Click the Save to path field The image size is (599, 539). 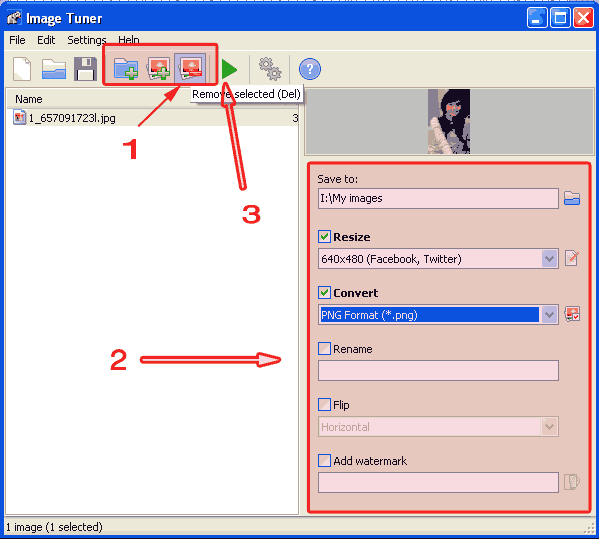point(438,198)
